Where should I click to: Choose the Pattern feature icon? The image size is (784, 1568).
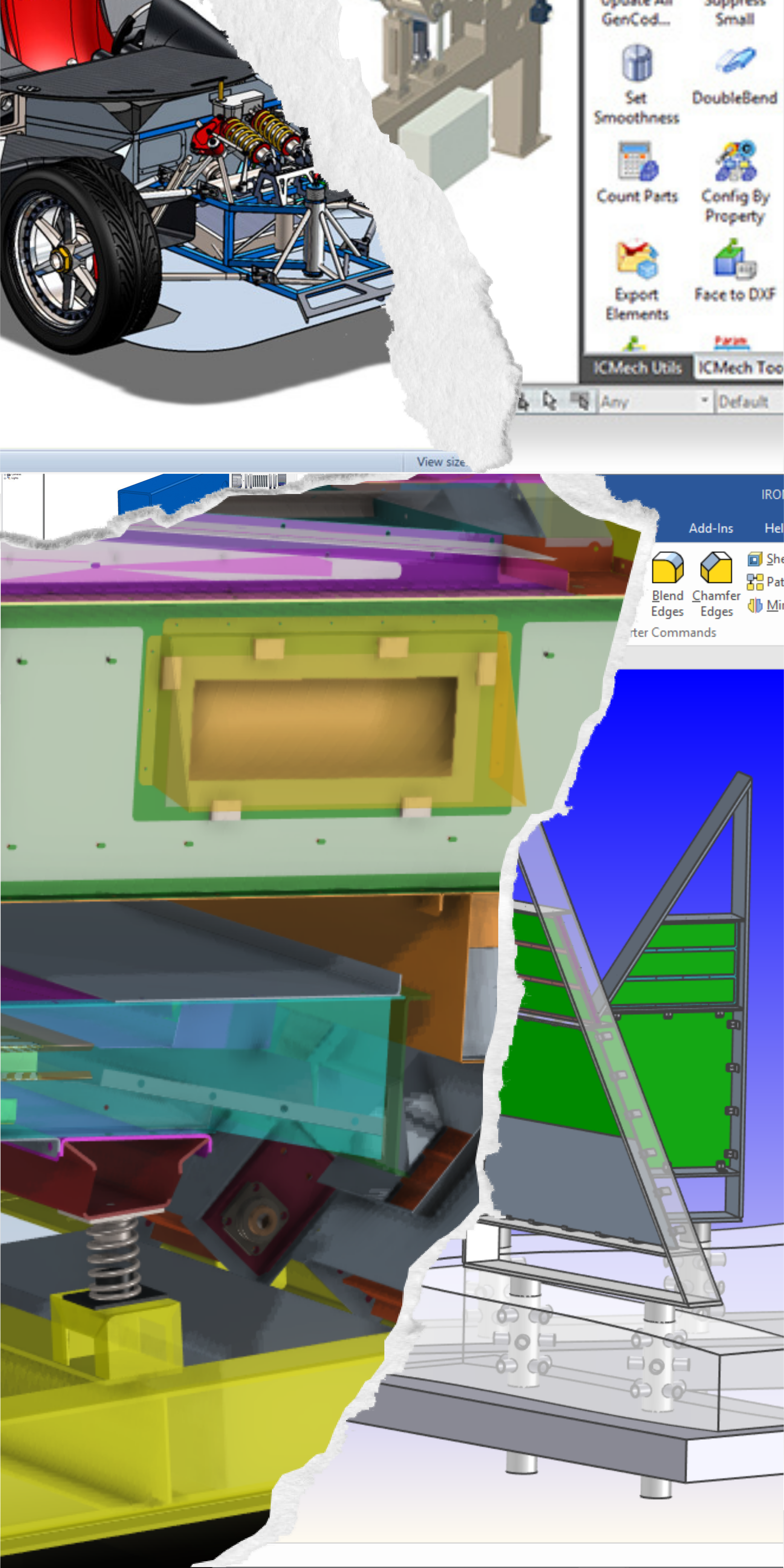(x=755, y=582)
